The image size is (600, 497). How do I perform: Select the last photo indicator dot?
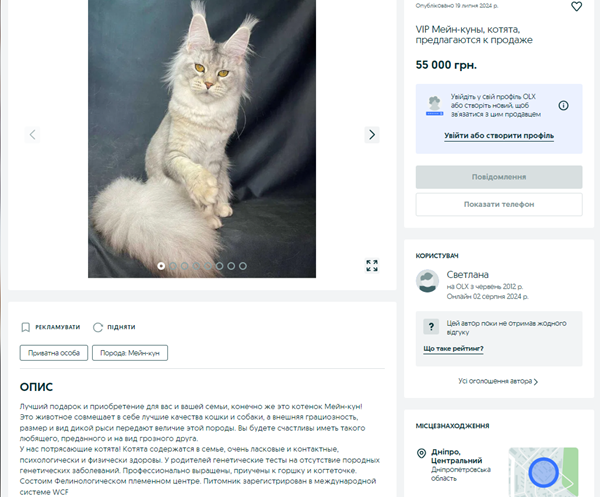click(243, 266)
